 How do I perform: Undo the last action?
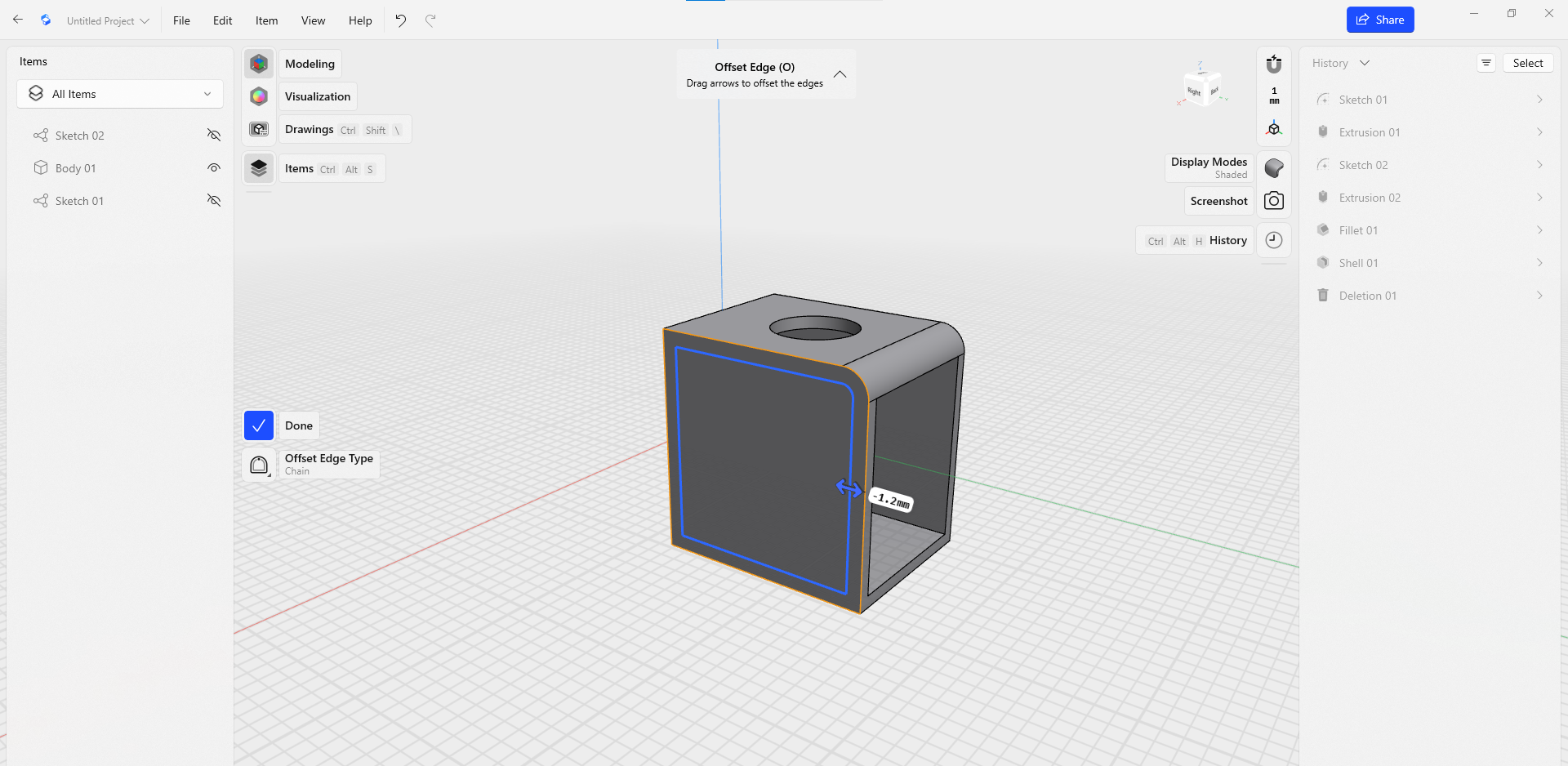pos(400,20)
